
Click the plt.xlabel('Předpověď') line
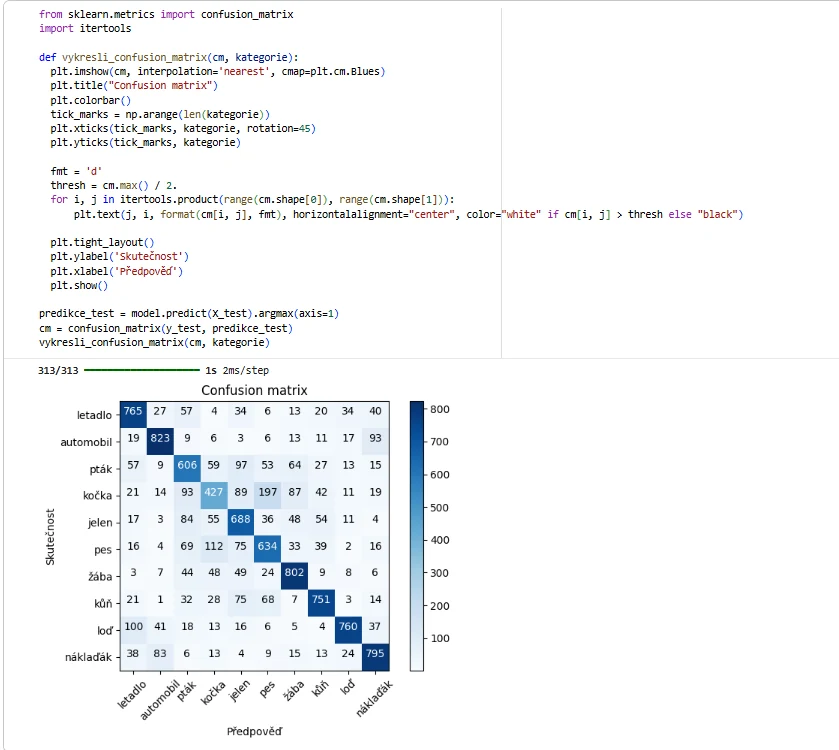click(117, 271)
